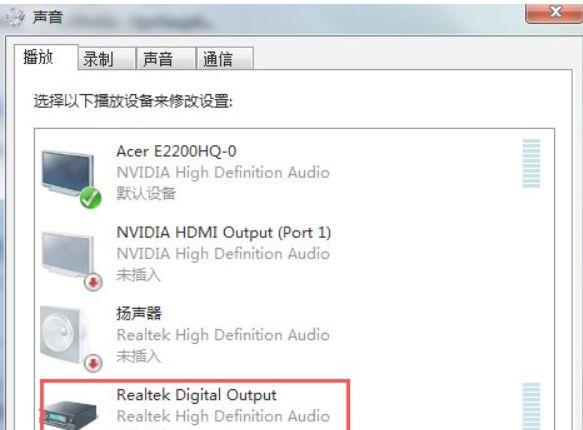Viewport: 583px width, 430px height.
Task: Close the 声音 dialog window
Action: click(554, 13)
